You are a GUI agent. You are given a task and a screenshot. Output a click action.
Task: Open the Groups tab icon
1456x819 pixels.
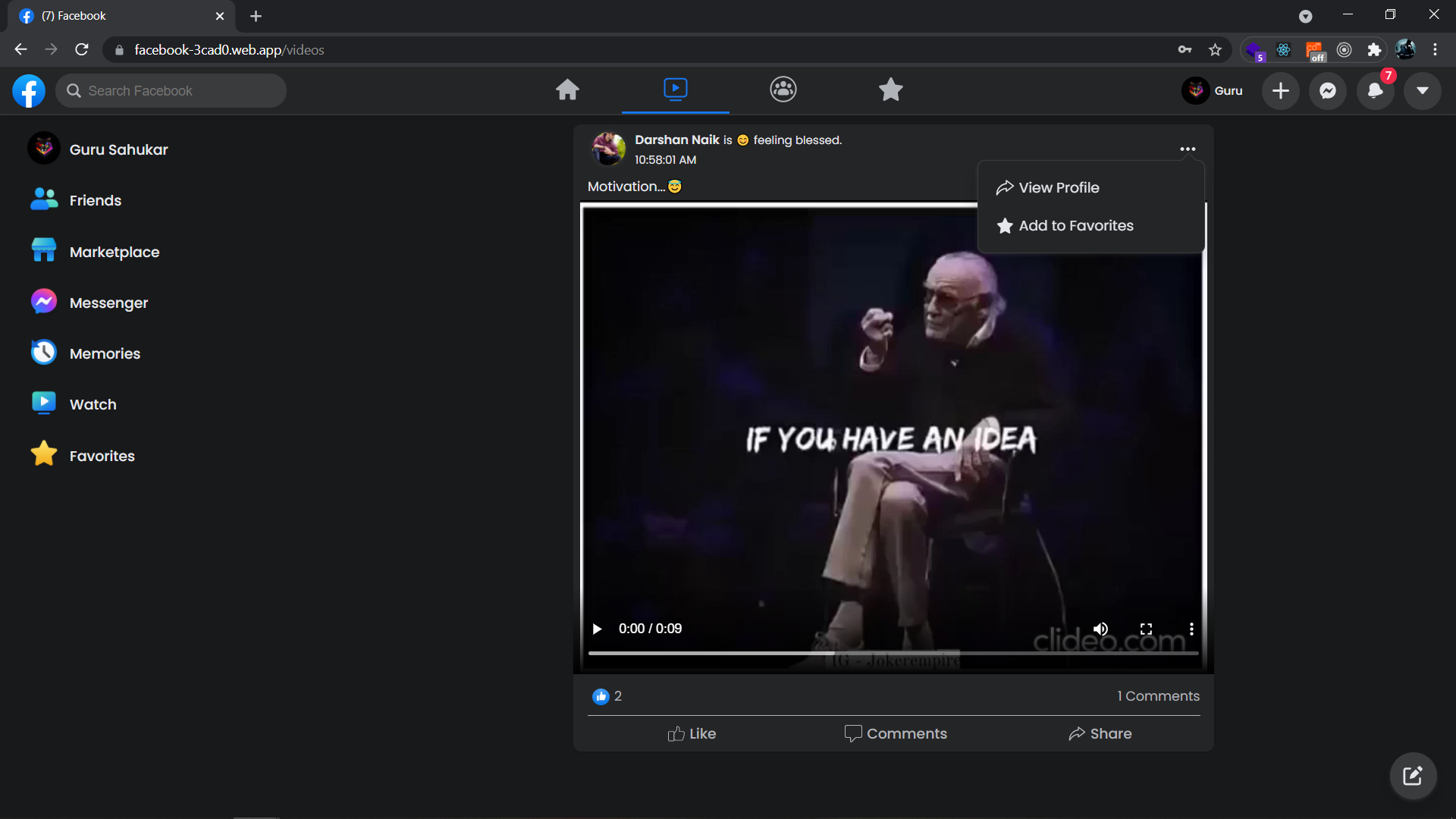(783, 89)
